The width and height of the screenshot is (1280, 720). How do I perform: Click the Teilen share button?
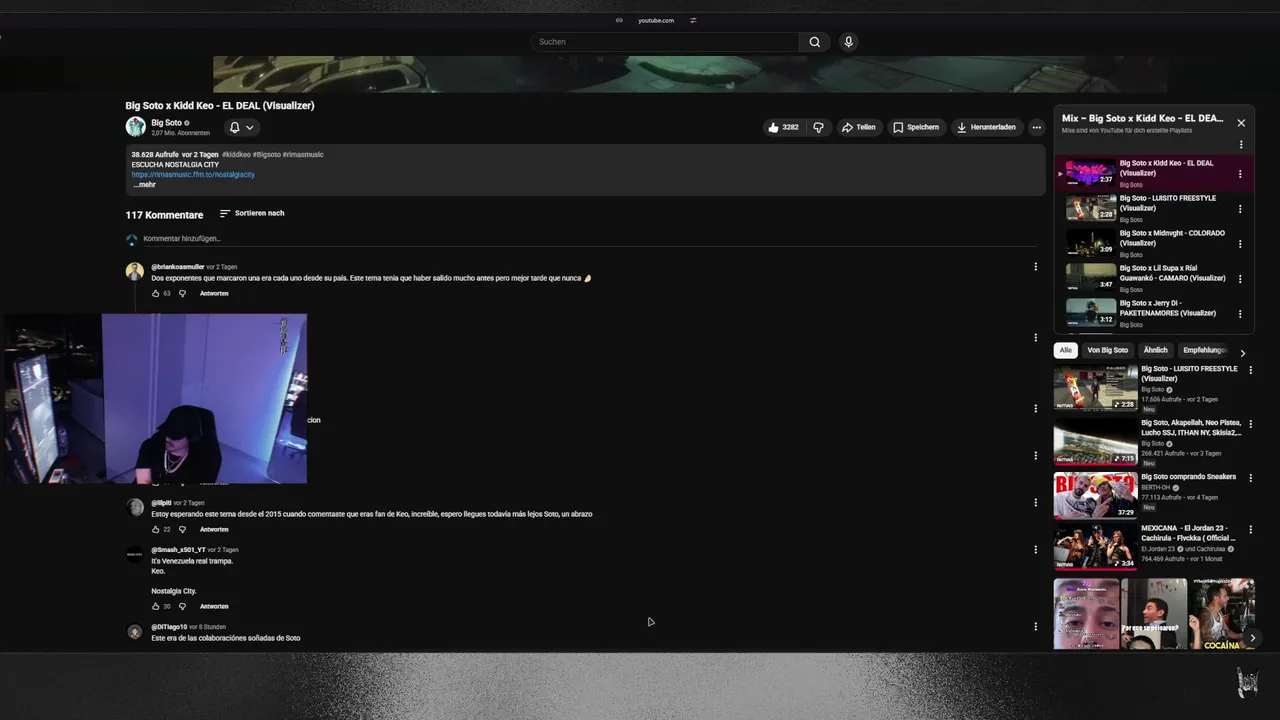coord(859,127)
